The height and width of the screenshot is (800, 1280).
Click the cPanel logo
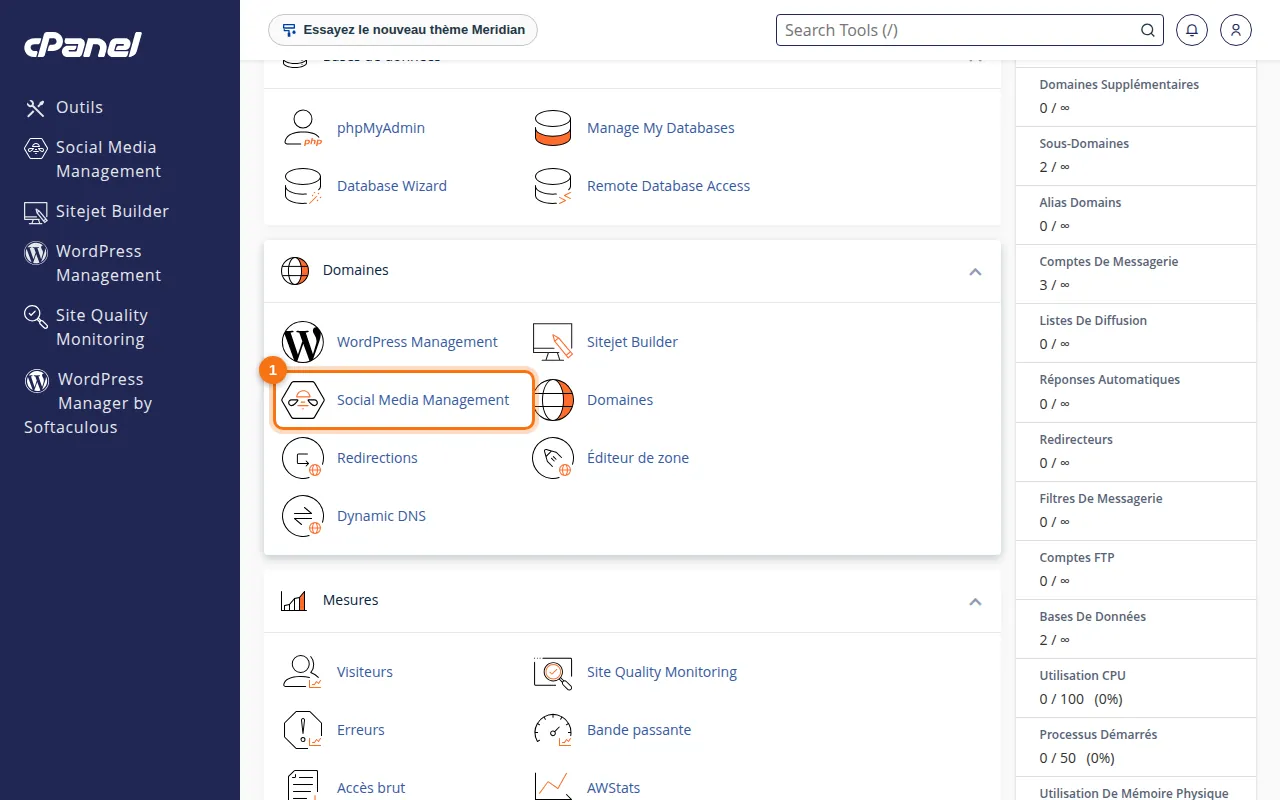point(83,45)
